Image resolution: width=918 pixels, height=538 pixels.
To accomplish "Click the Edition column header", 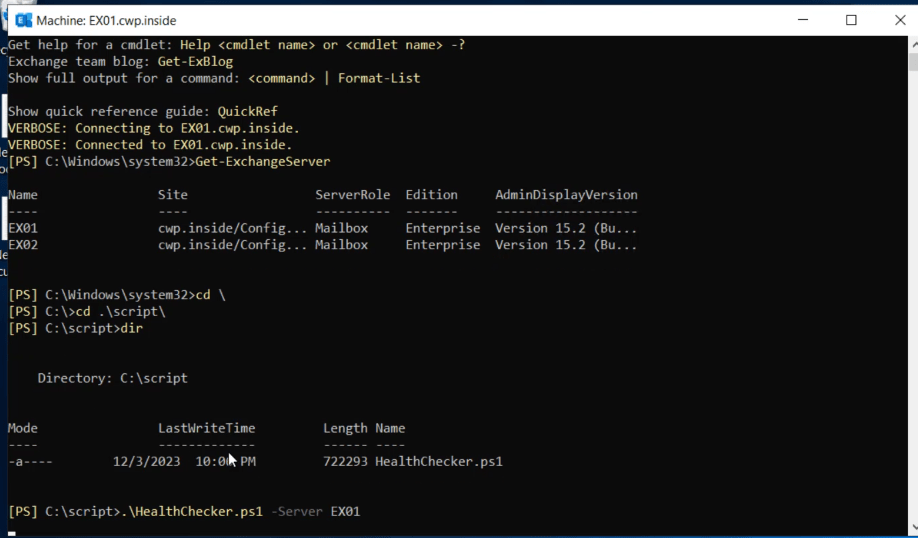I will (431, 195).
